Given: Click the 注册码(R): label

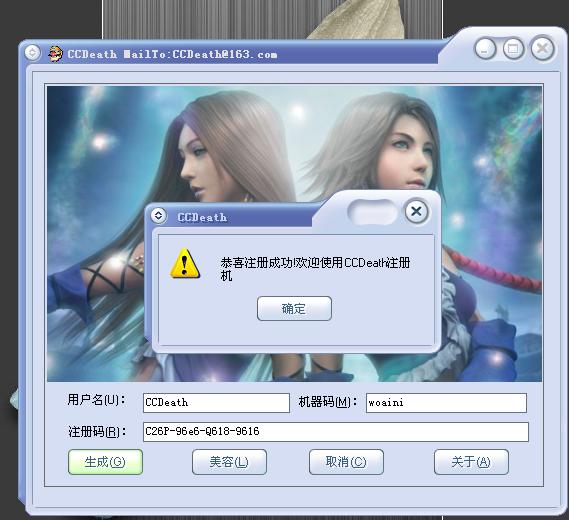Looking at the screenshot, I should 97,432.
